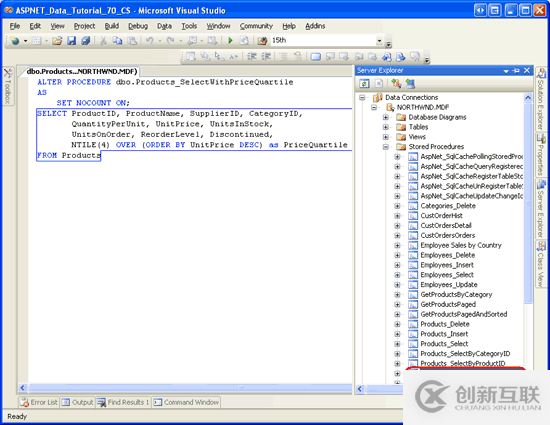Open the Server Explorer window position dropdown arrow
Viewport: 550px width, 425px height.
coord(506,71)
